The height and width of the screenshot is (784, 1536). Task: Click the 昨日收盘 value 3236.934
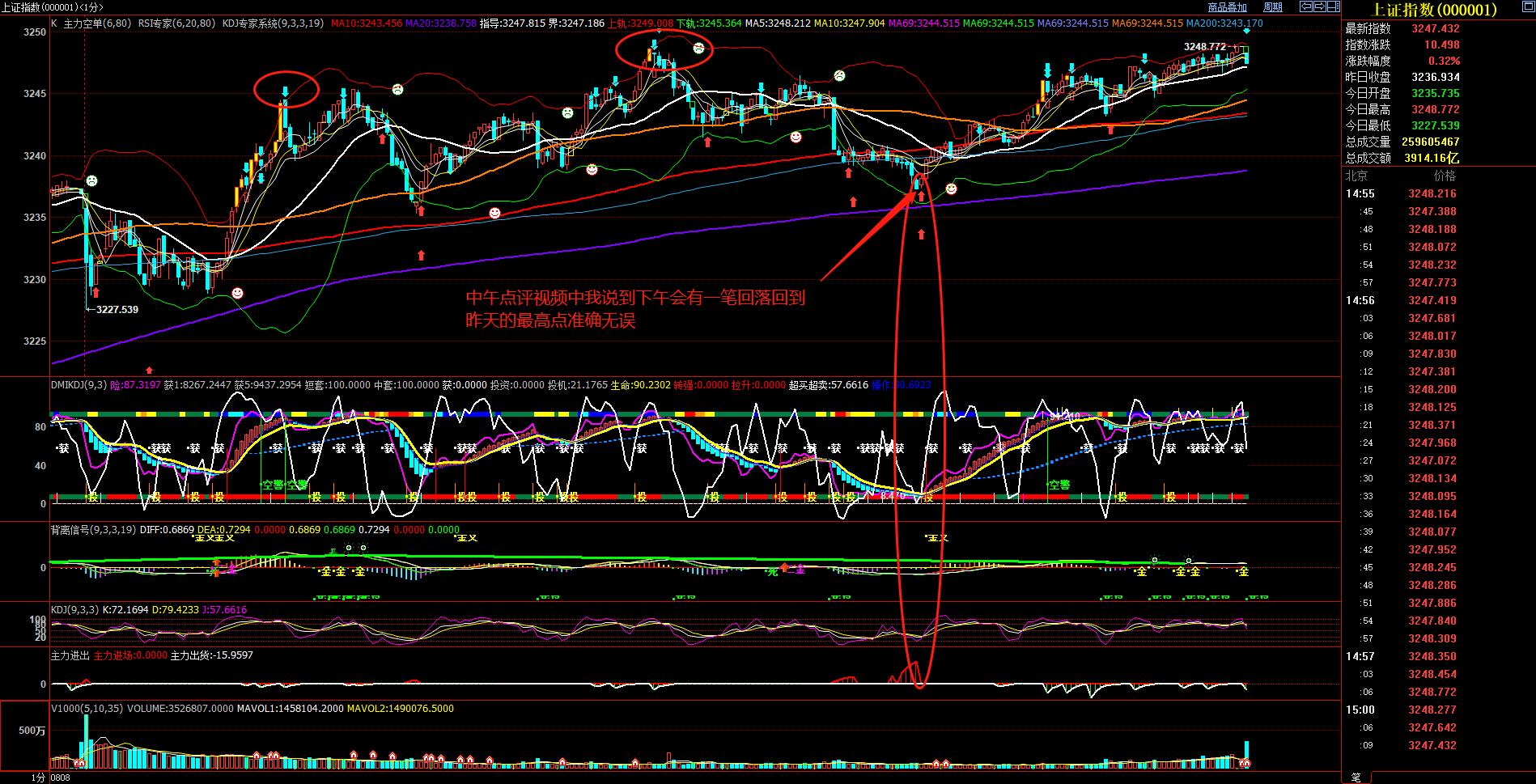pos(1436,77)
